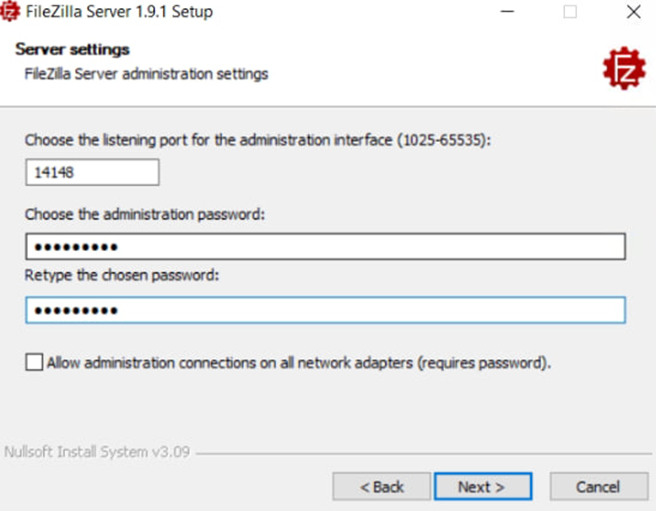Click into the administration password field
Screen dimensions: 656x511
(x=325, y=247)
